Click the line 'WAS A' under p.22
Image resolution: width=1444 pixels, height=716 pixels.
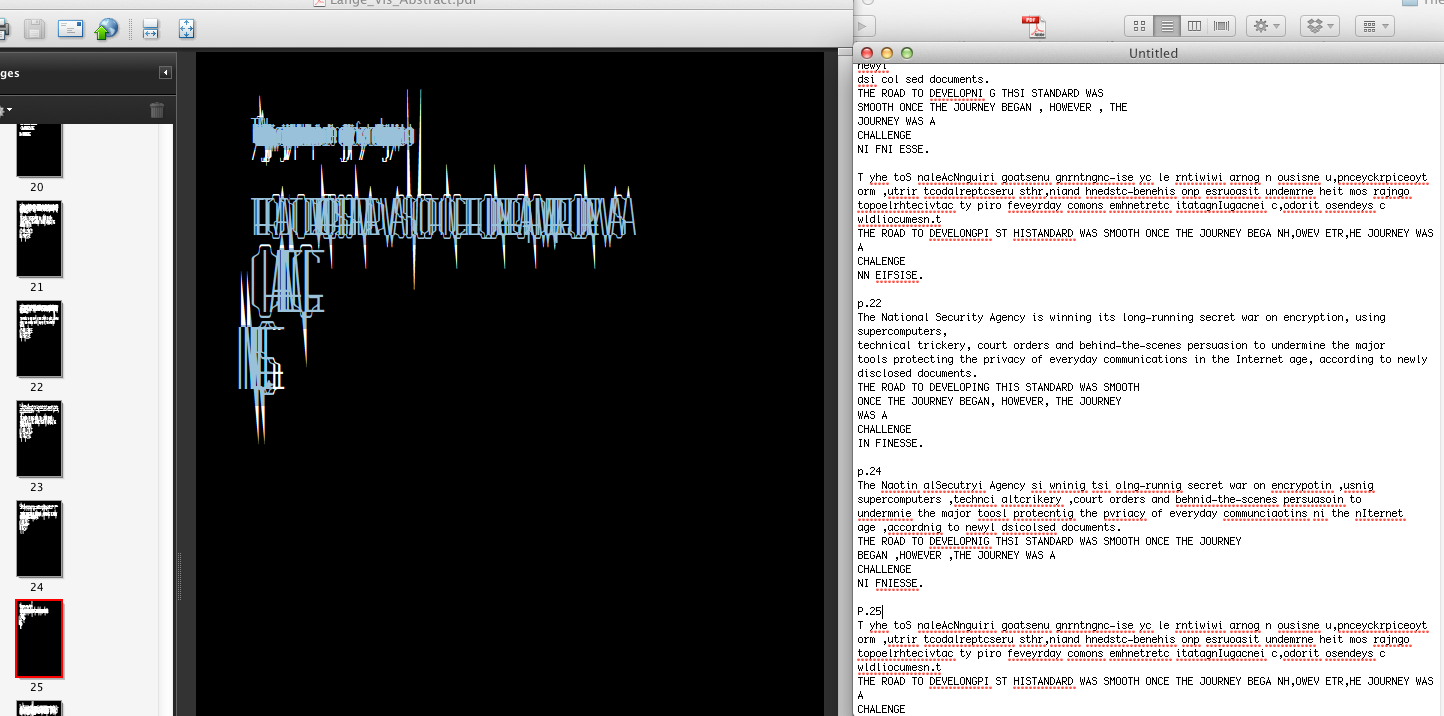(872, 415)
